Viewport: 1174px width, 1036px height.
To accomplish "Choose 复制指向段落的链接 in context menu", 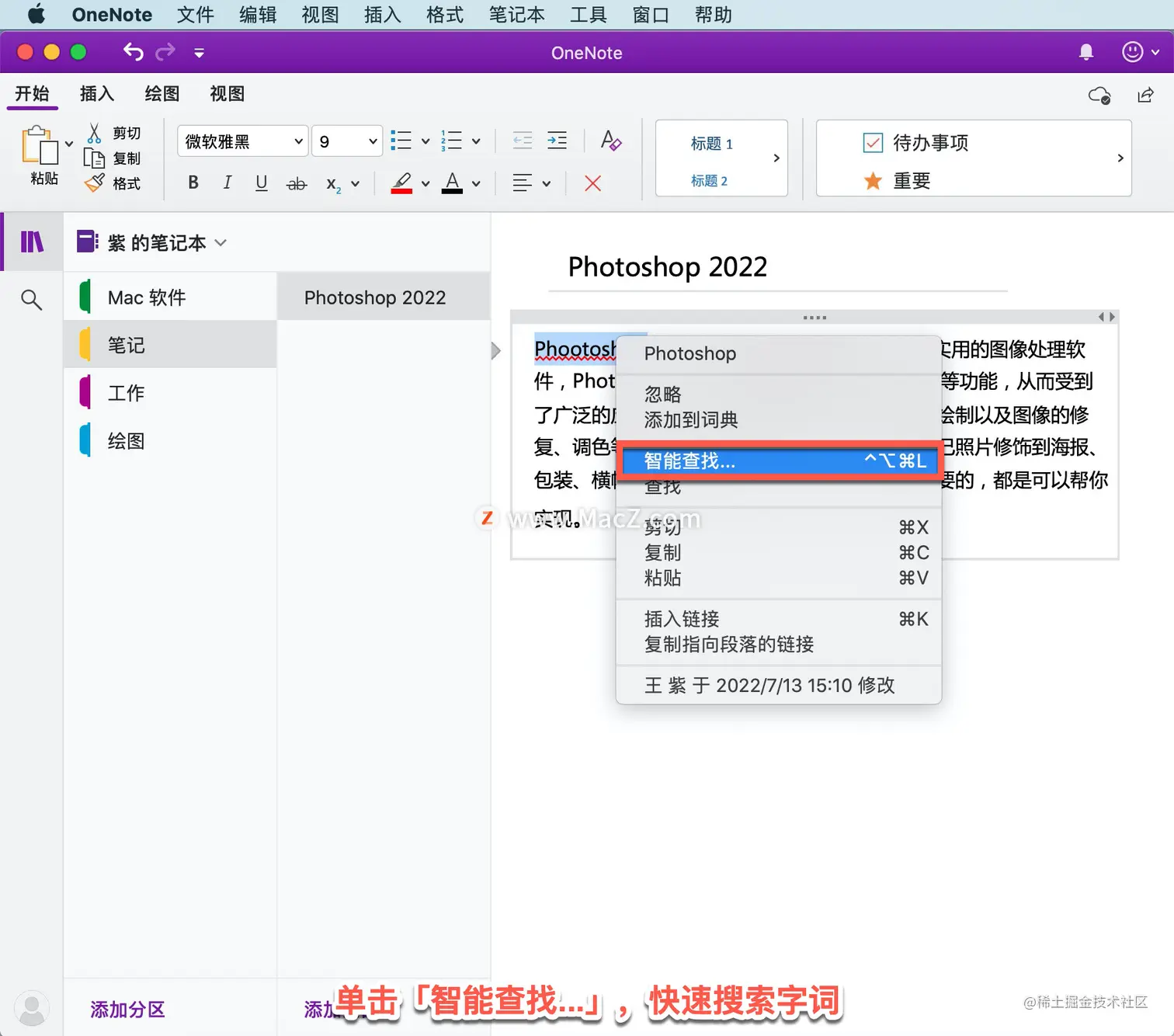I will [778, 645].
